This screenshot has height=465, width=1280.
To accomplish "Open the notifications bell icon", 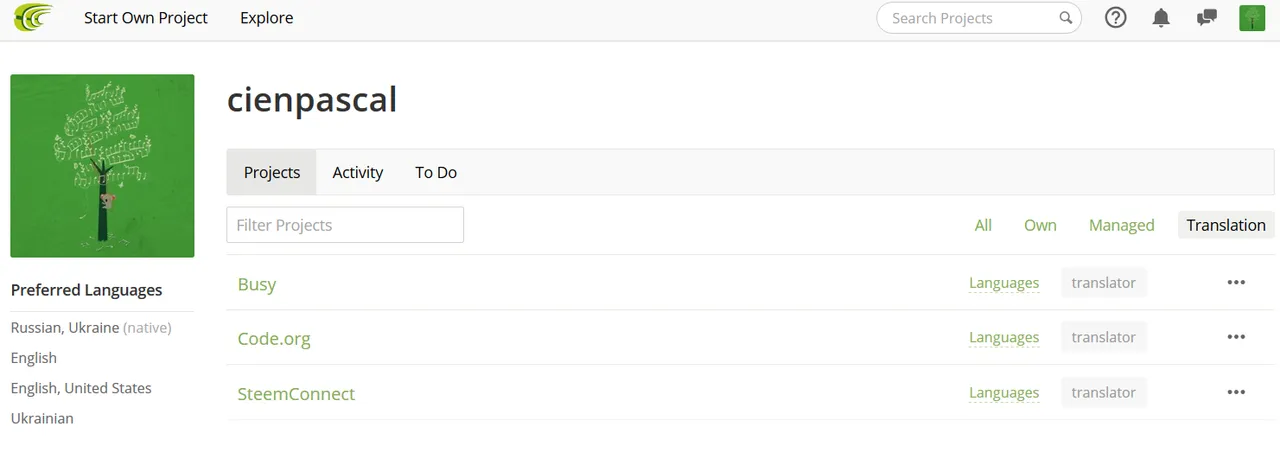I will tap(1161, 18).
